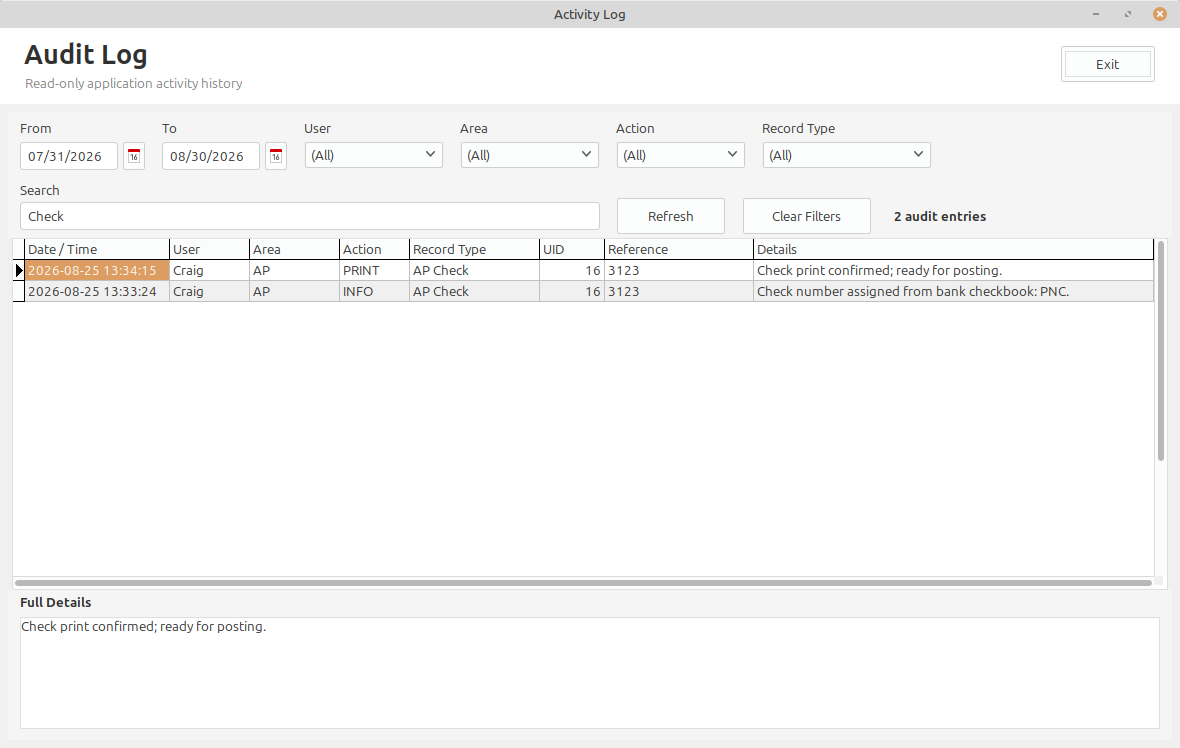The width and height of the screenshot is (1180, 748).
Task: Sort by the Details column header
Action: pos(953,249)
